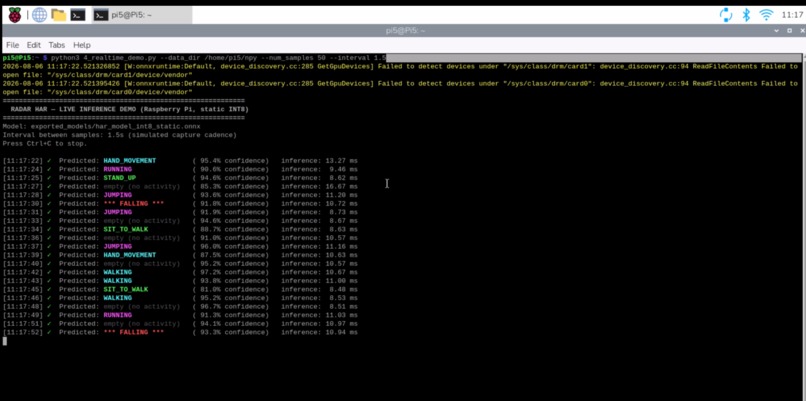Click the [11:17:48] timestamp

pos(23,306)
